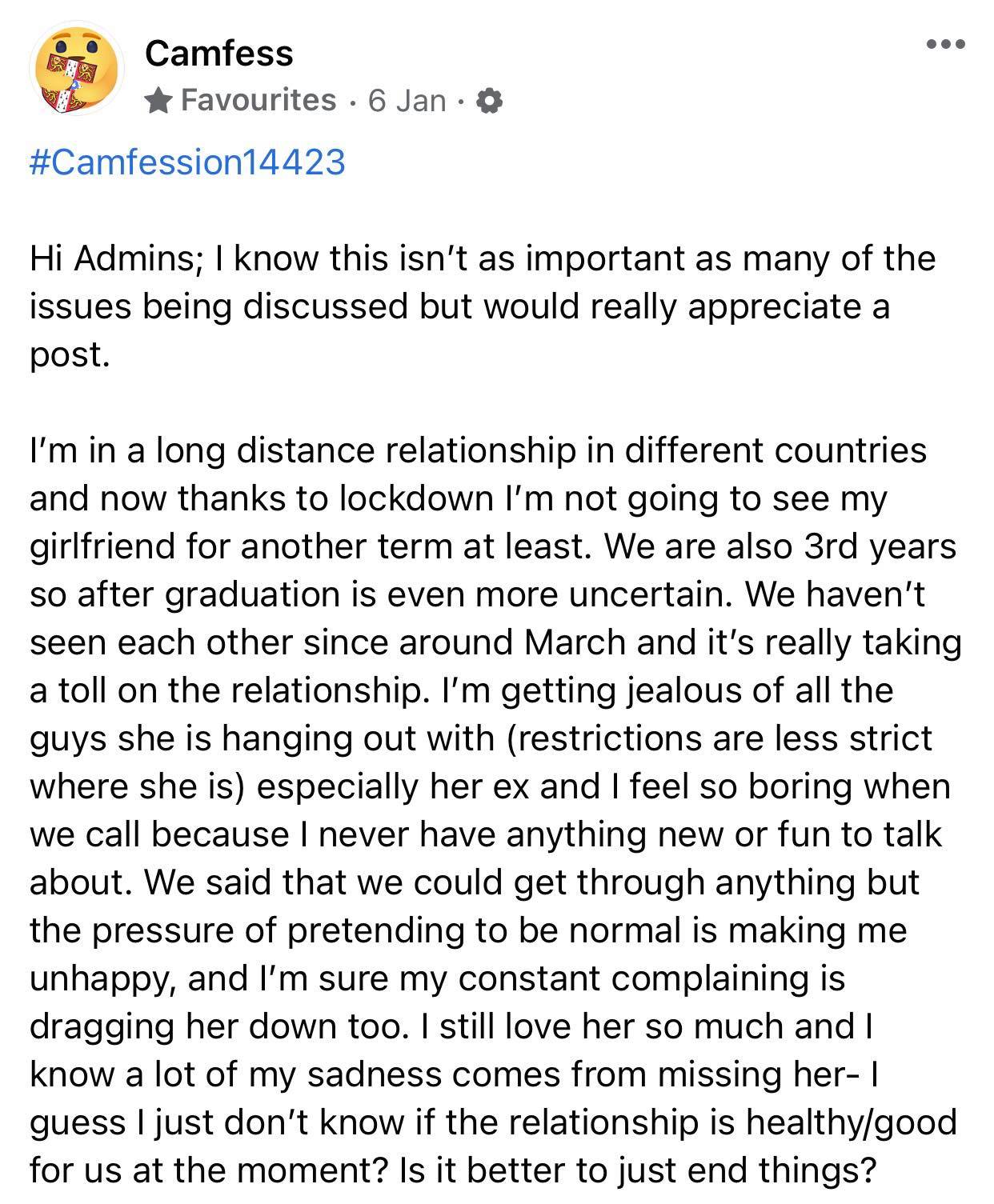Open the Camfess page name

[x=219, y=54]
